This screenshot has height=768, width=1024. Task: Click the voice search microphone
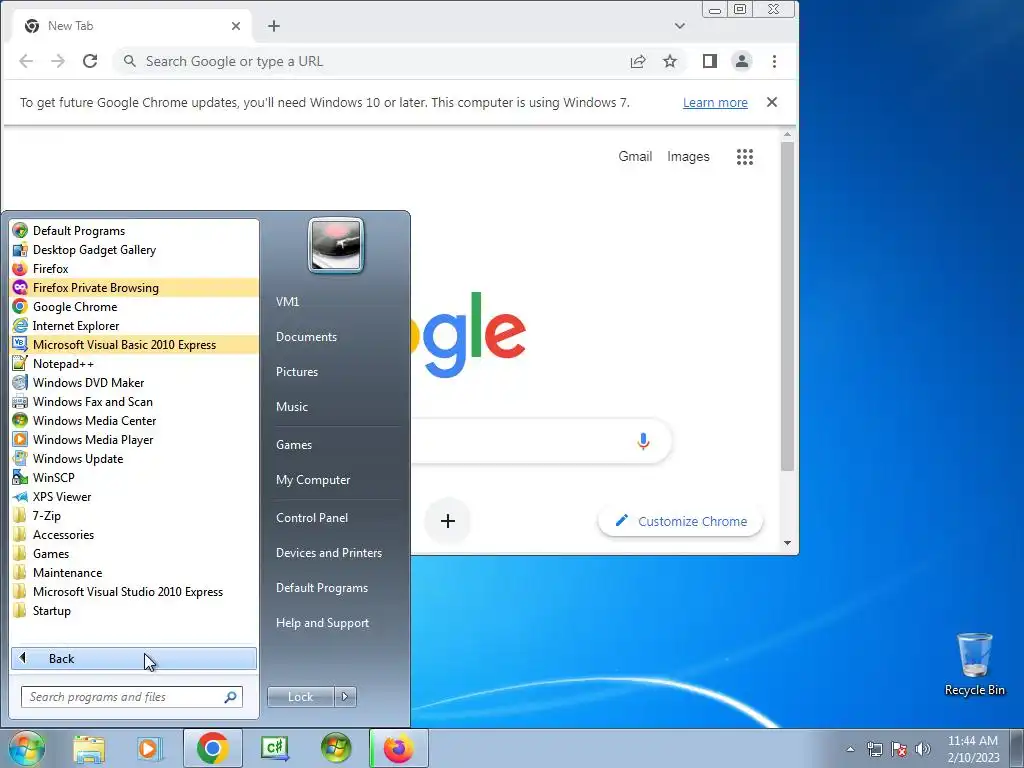click(643, 441)
